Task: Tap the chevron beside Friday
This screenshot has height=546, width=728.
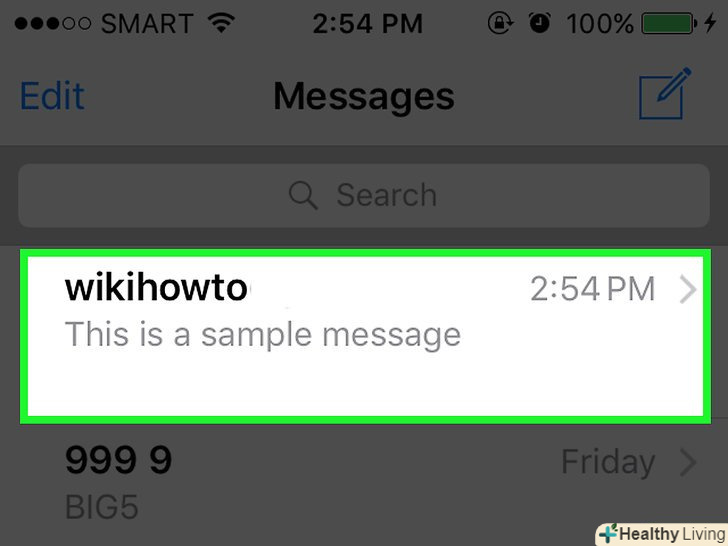Action: click(688, 462)
